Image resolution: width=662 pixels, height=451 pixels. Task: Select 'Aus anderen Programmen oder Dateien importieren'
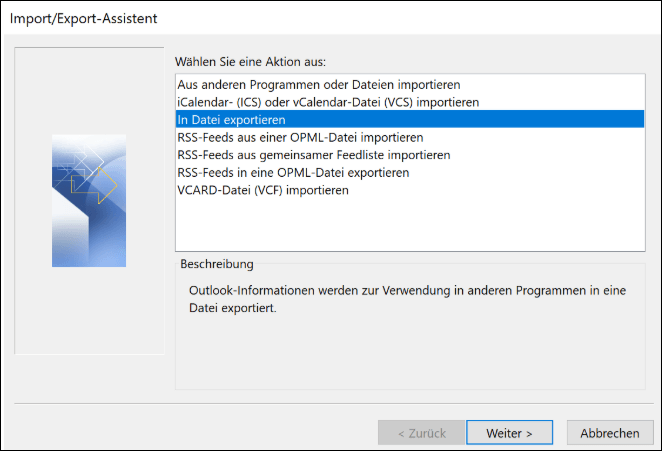point(410,84)
